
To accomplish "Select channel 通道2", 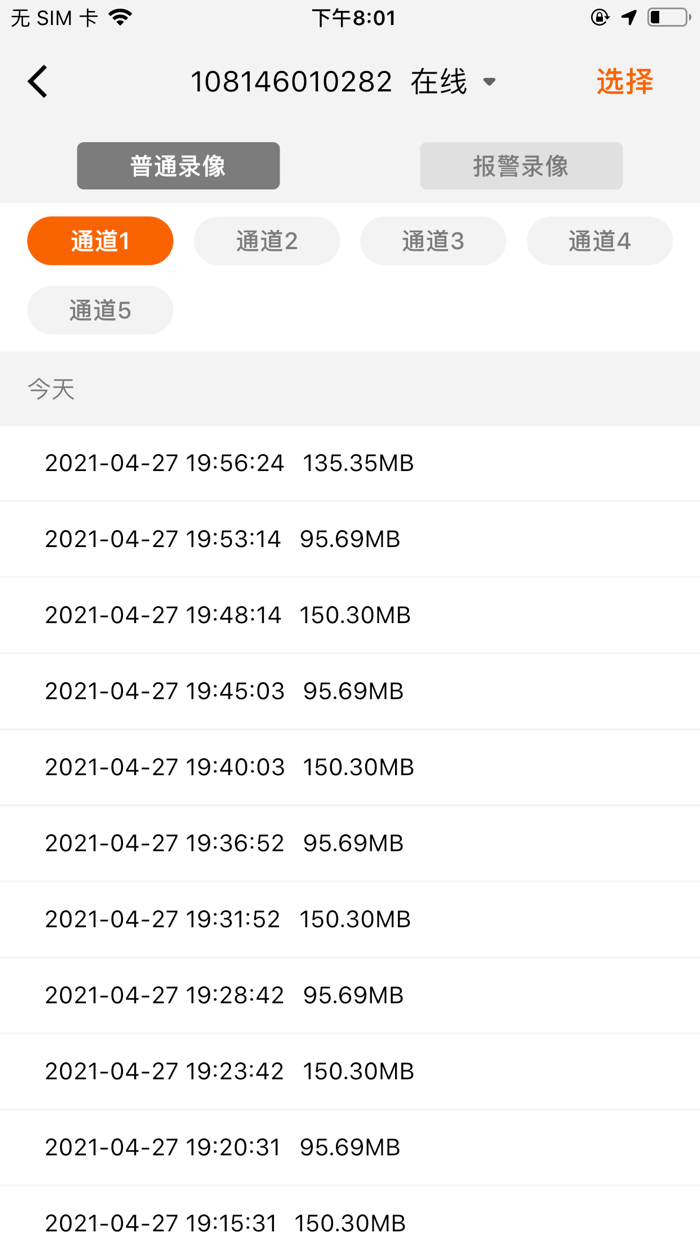I will pos(266,240).
